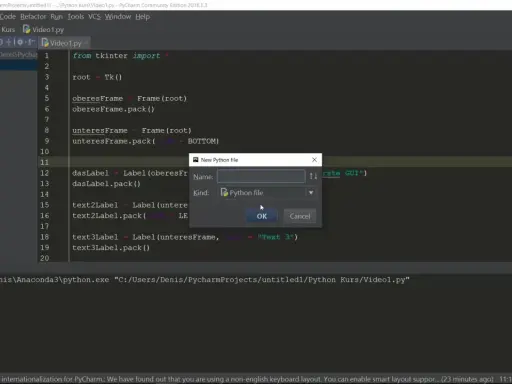Click the Python file icon in Kind box
Image resolution: width=512 pixels, height=384 pixels.
tap(224, 192)
